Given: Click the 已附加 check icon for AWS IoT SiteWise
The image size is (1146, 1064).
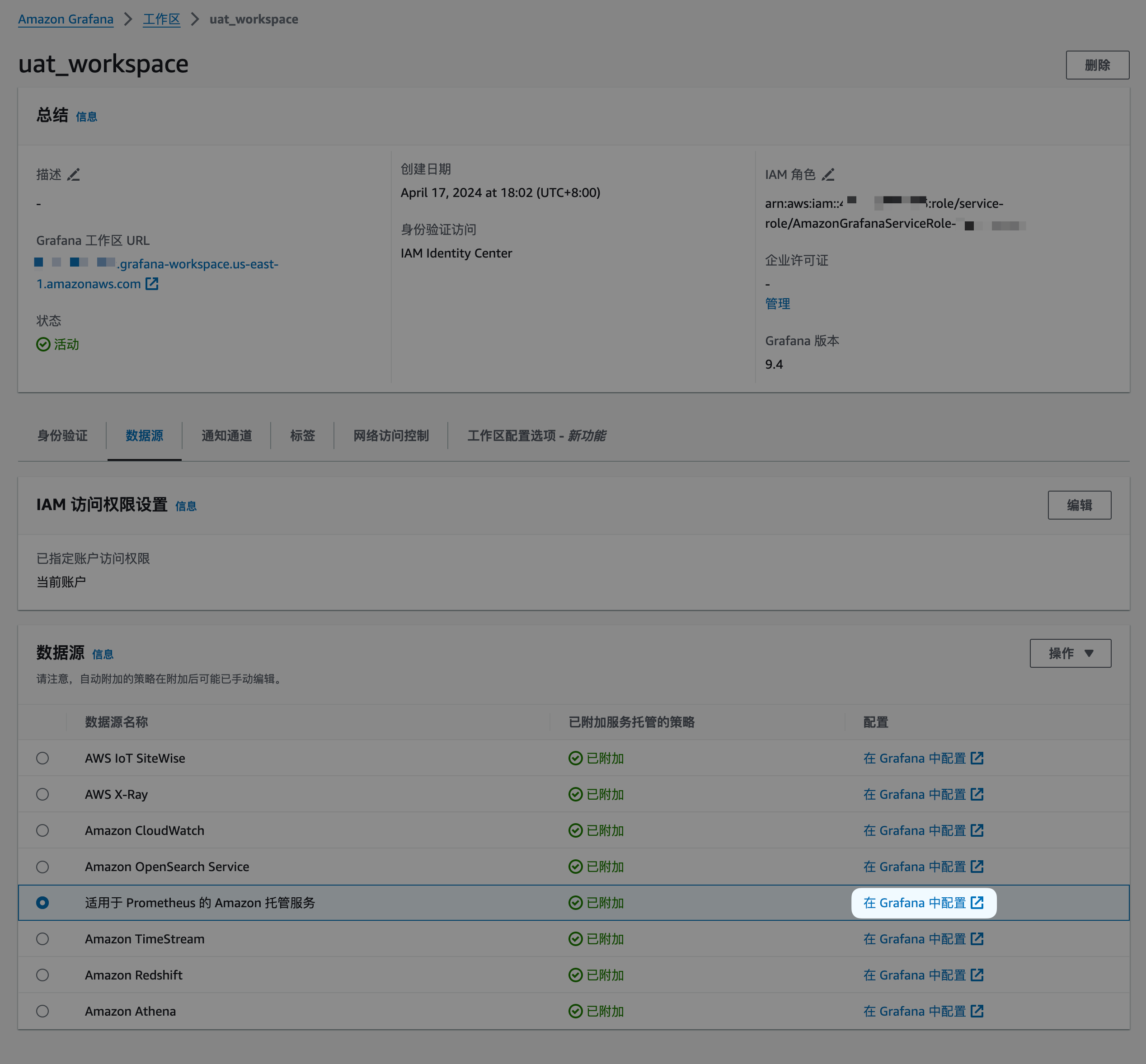Looking at the screenshot, I should pyautogui.click(x=575, y=758).
